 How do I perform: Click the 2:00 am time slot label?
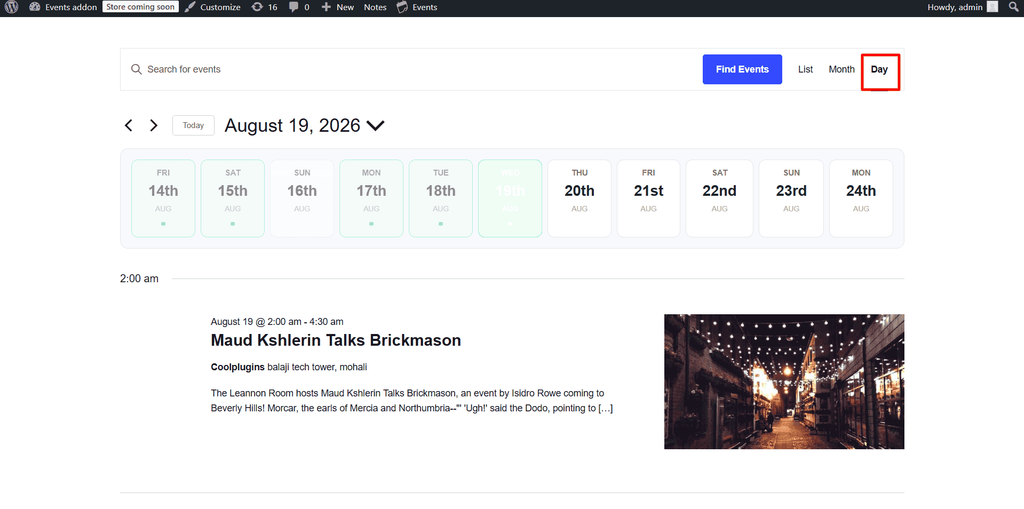click(x=139, y=278)
